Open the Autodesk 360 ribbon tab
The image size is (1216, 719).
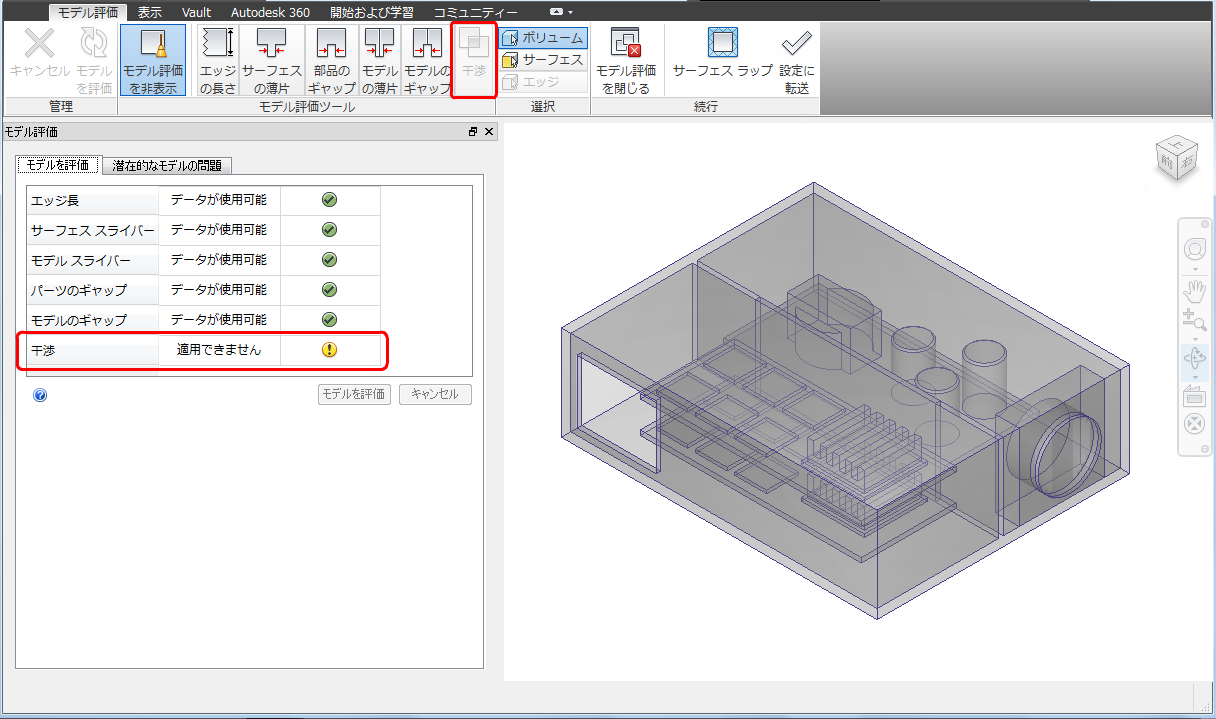(x=270, y=13)
